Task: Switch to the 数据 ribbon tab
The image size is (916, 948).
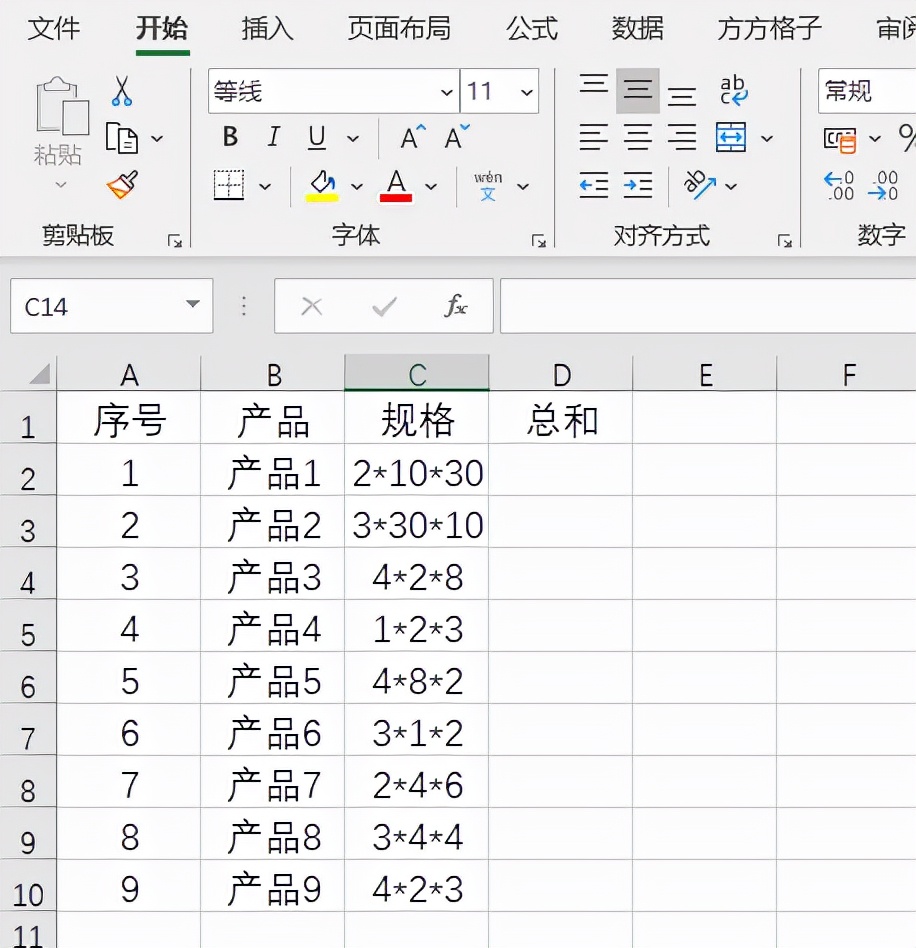Action: point(636,30)
